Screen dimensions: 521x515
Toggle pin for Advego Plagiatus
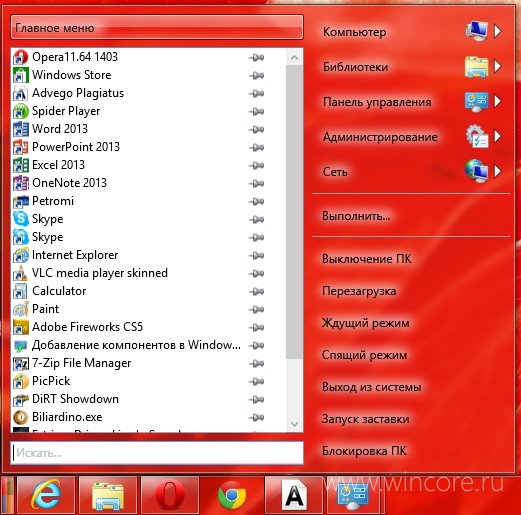pos(256,94)
